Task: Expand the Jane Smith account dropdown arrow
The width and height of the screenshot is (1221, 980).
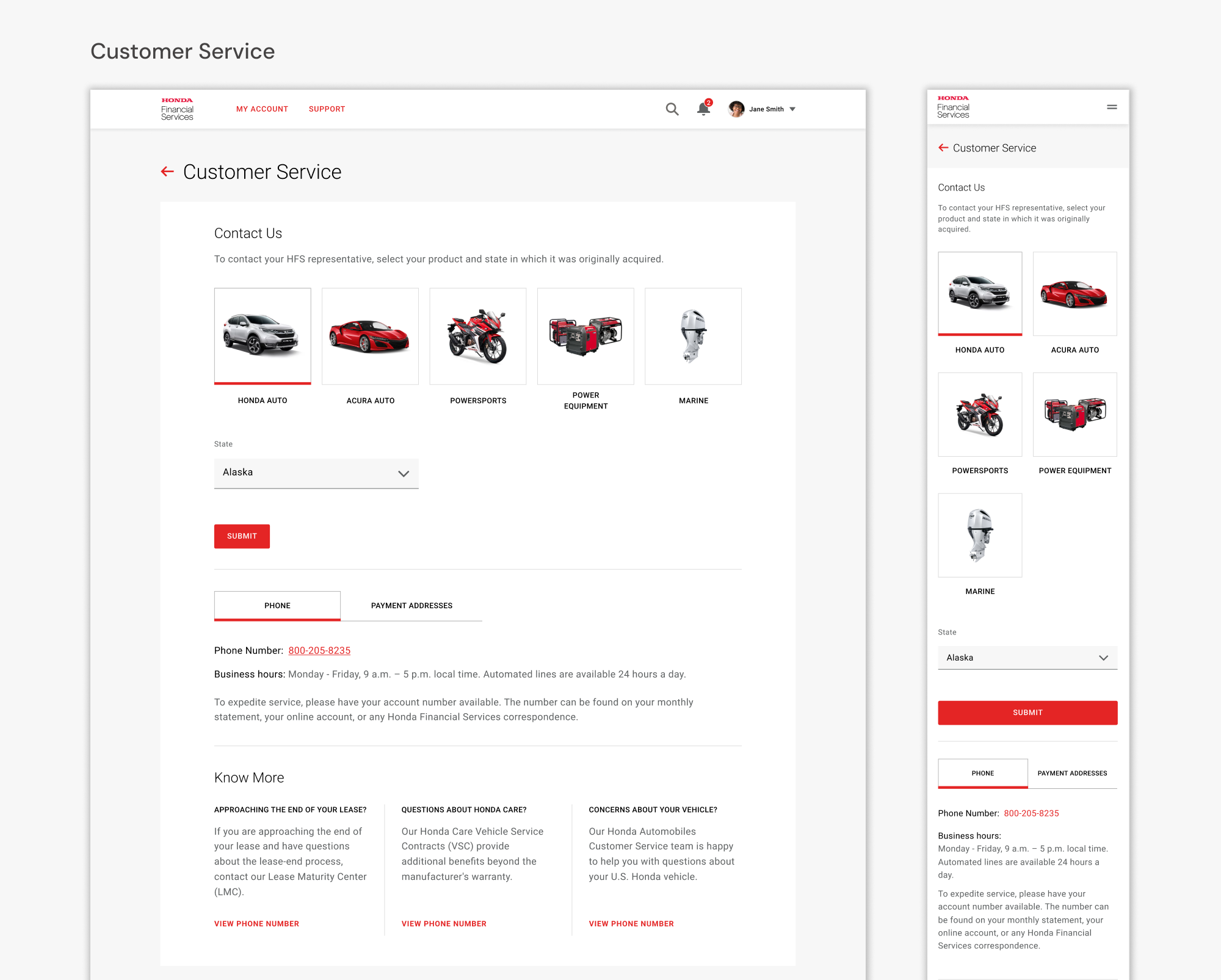Action: pyautogui.click(x=792, y=109)
